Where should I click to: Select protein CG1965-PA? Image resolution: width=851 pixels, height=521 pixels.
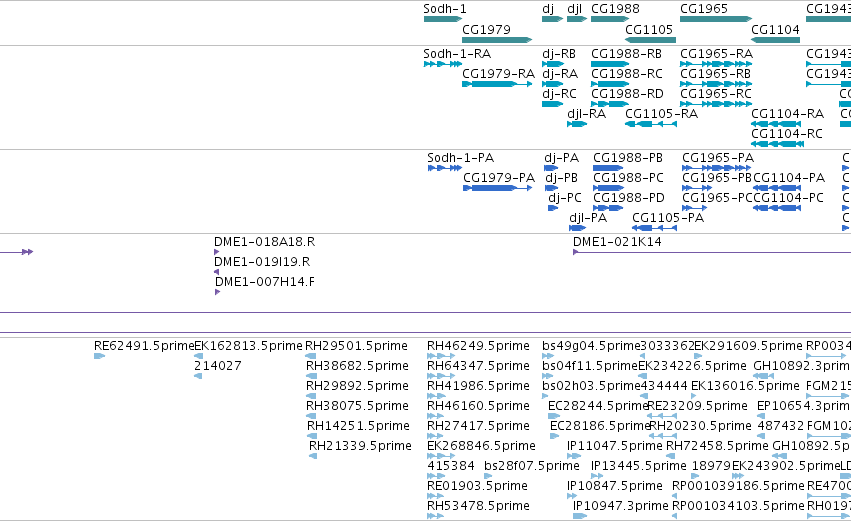(717, 168)
